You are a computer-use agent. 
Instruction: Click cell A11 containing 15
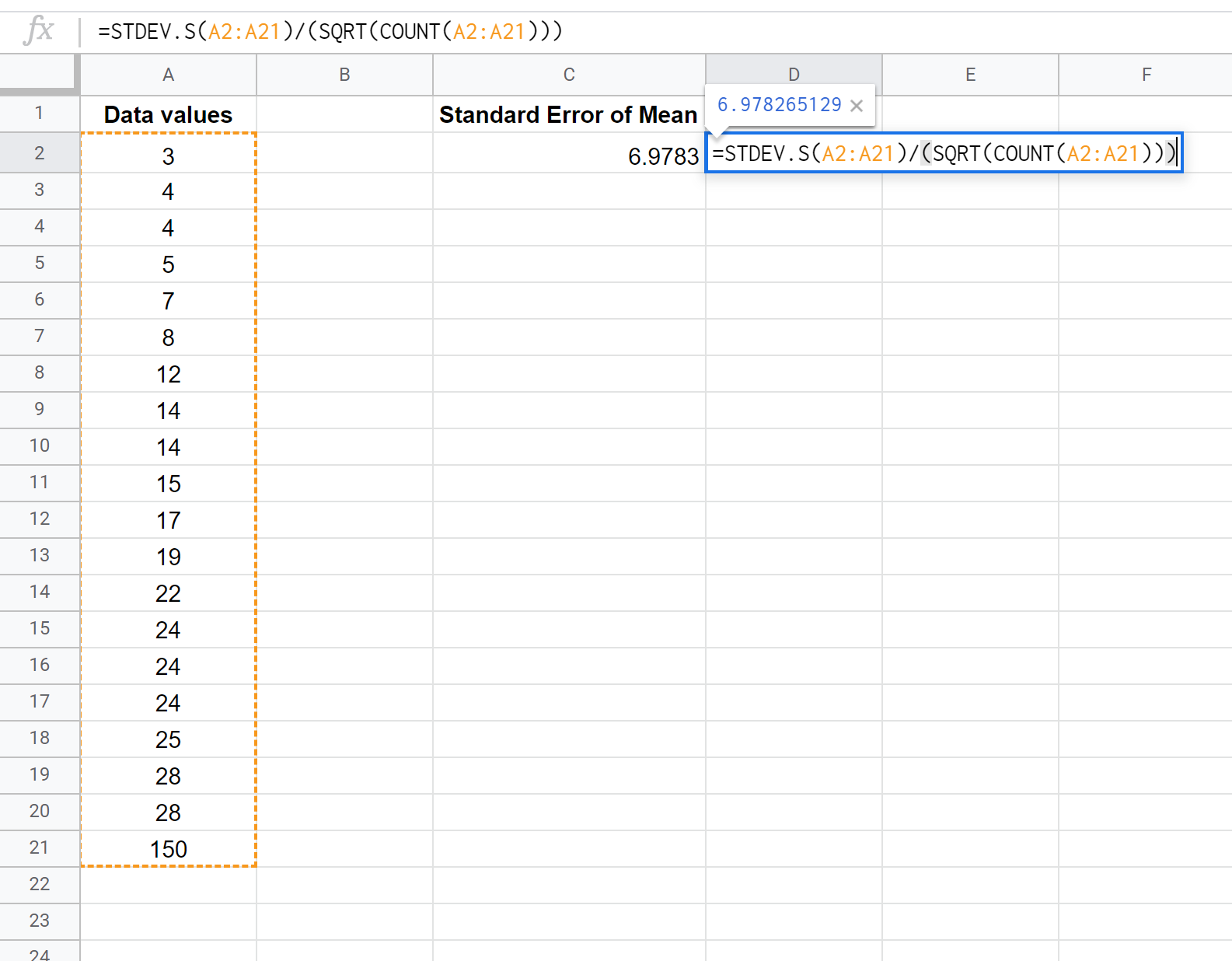pyautogui.click(x=169, y=484)
